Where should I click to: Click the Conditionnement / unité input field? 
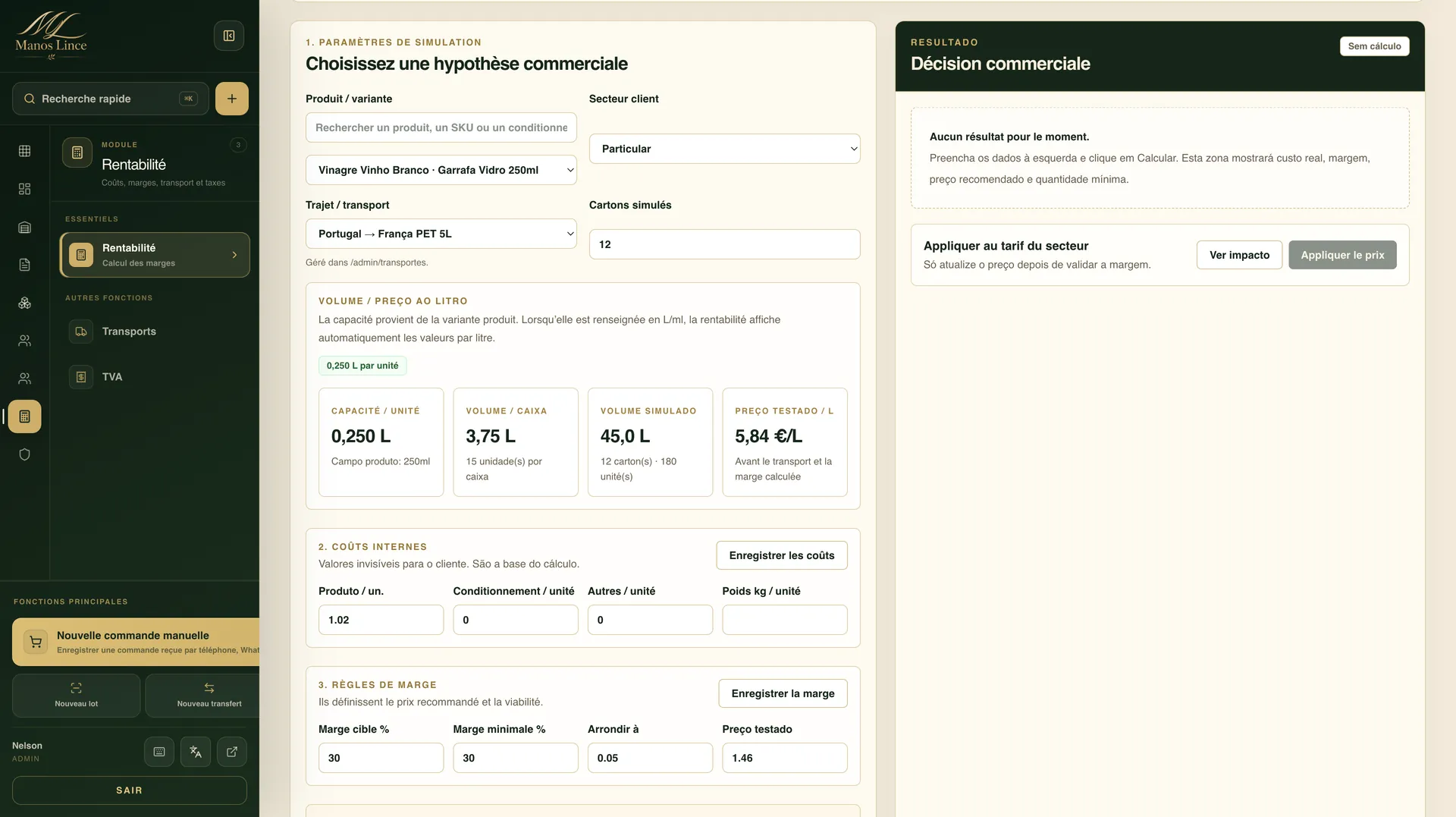coord(516,620)
